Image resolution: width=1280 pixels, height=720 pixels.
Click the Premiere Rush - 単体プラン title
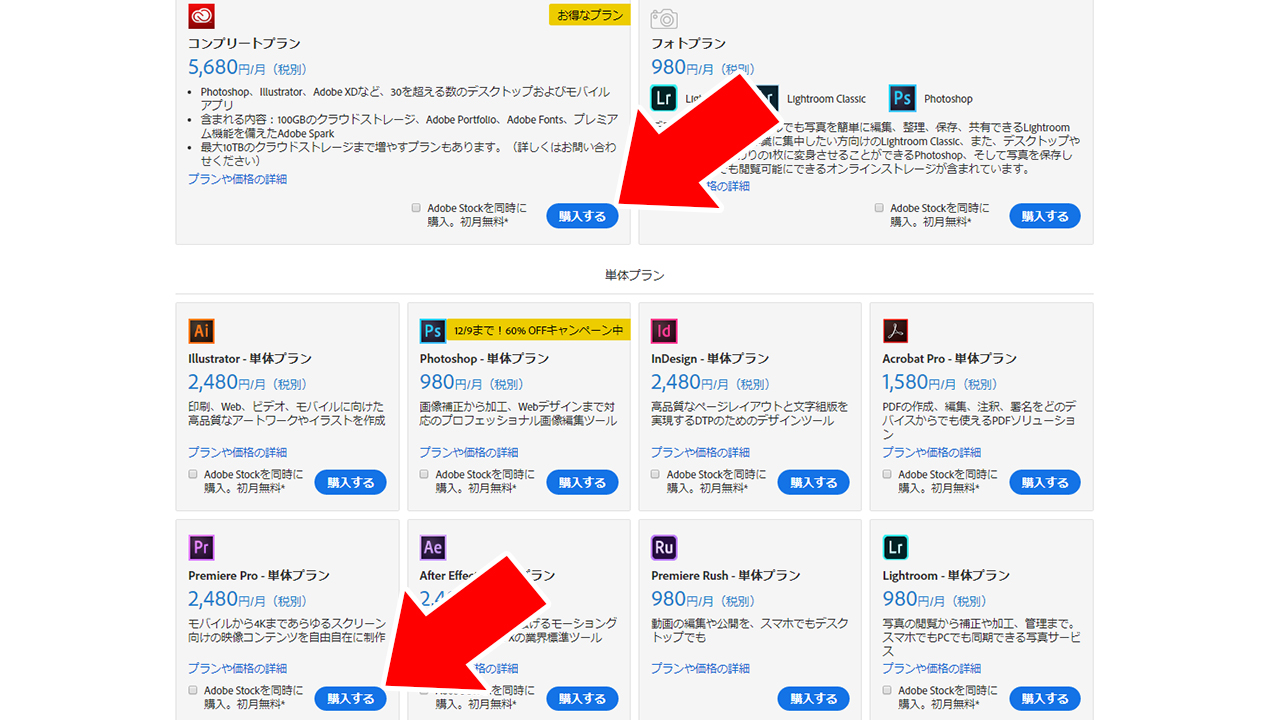click(726, 576)
